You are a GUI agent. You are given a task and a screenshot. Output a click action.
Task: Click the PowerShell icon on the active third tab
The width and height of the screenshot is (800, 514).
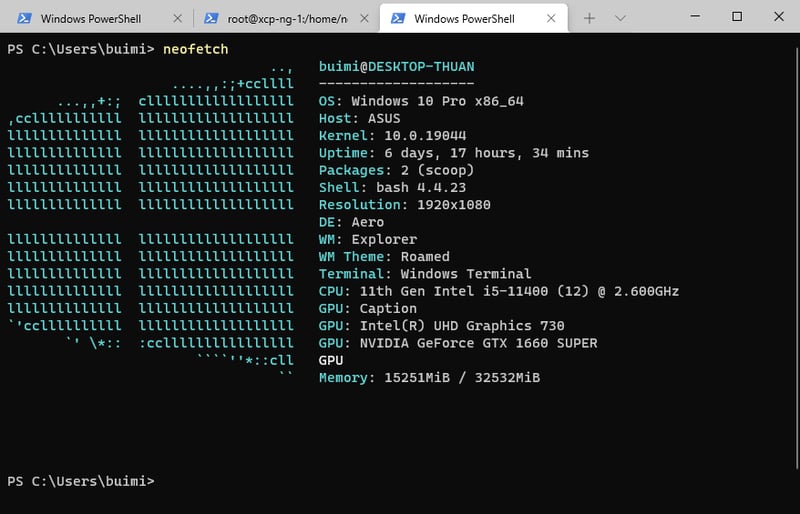coord(398,18)
